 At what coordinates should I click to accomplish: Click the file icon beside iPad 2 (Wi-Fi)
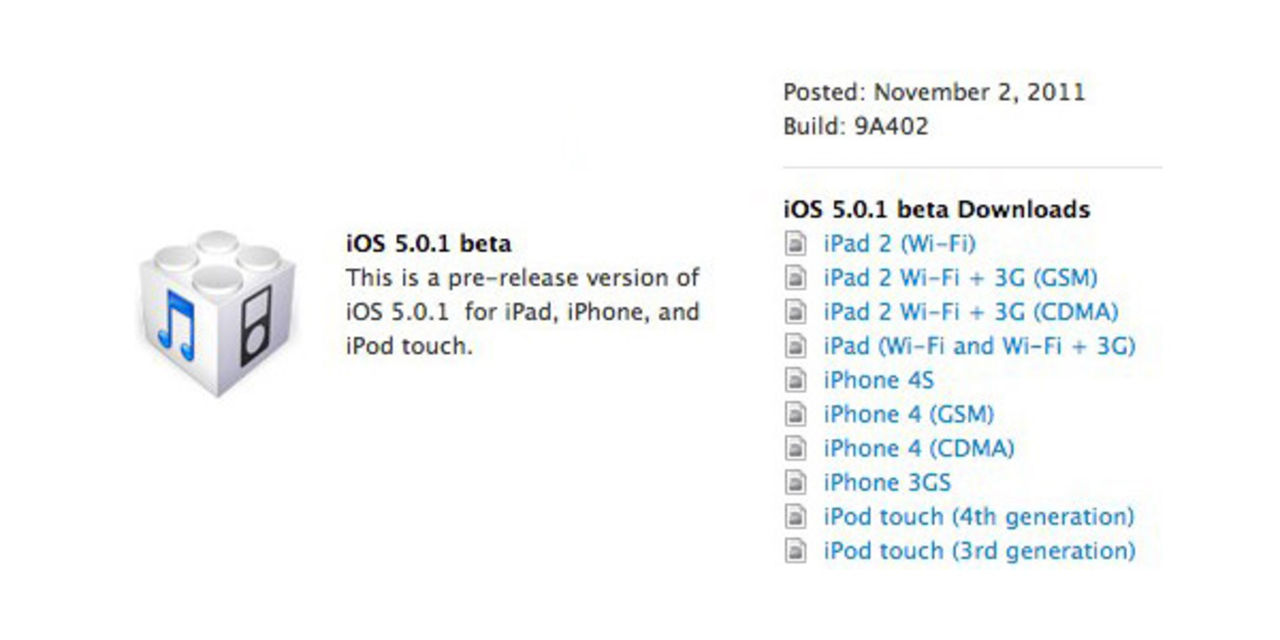pos(795,243)
